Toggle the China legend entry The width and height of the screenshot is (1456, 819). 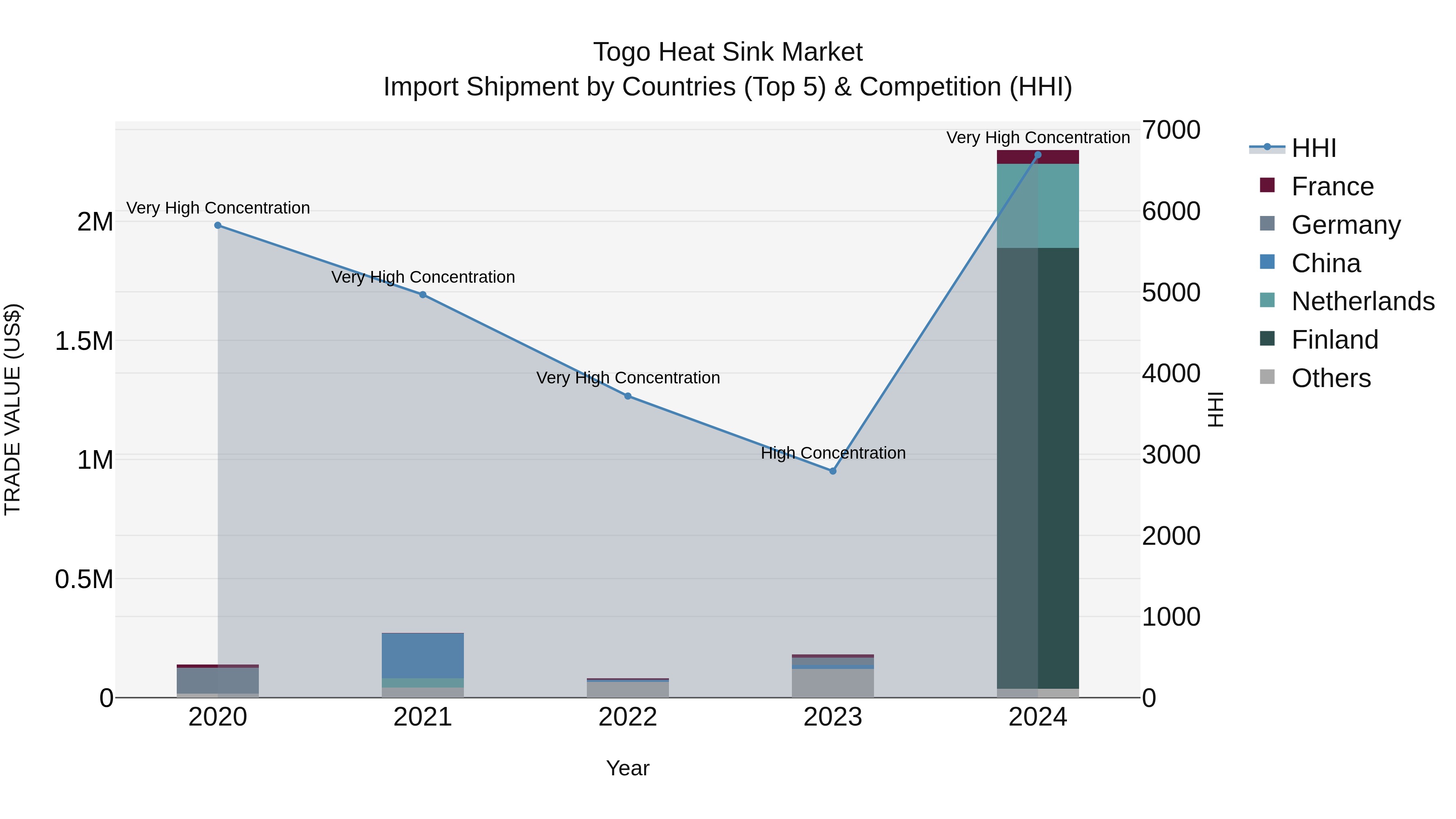pyautogui.click(x=1310, y=263)
